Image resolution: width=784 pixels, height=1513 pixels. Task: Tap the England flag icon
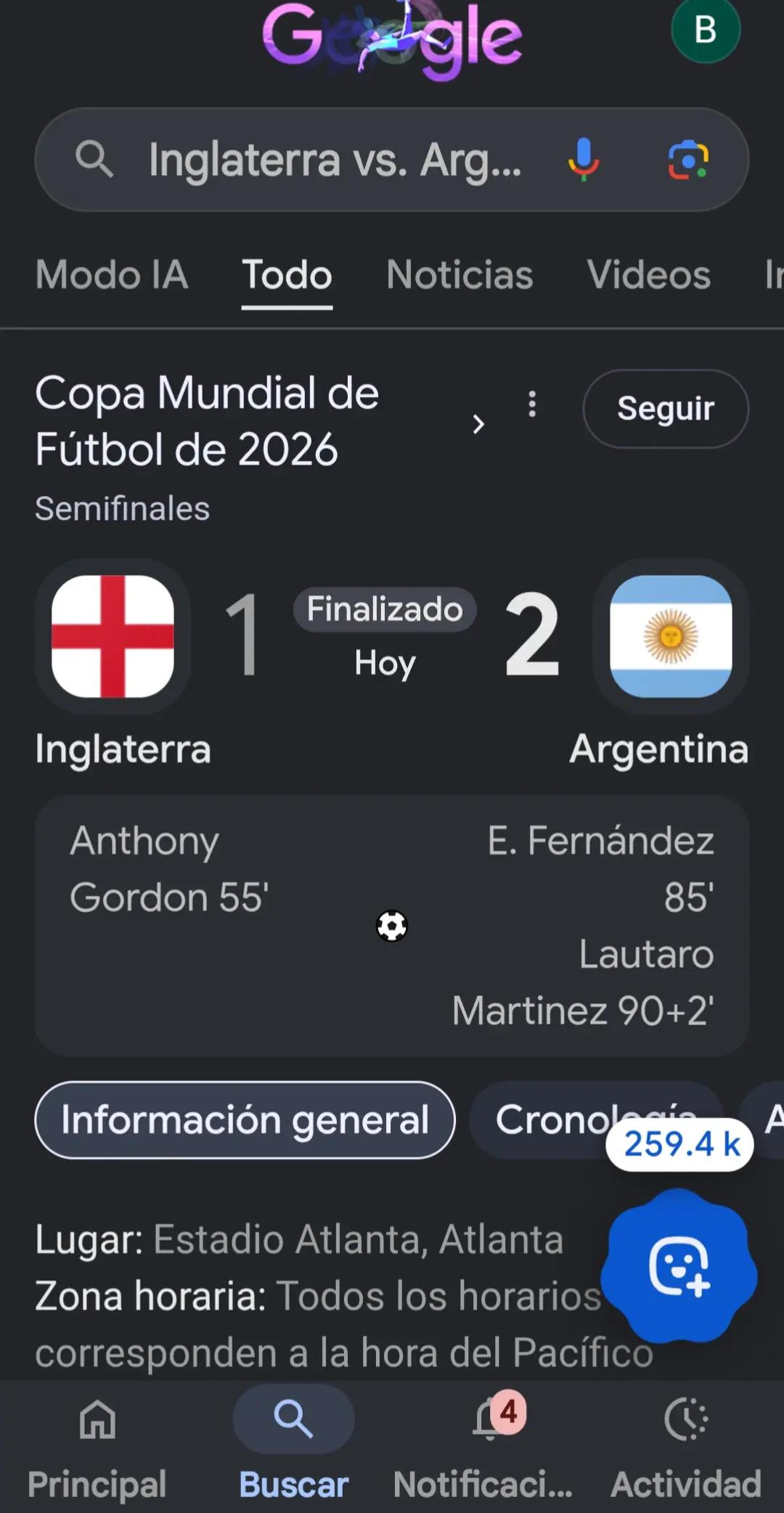click(113, 636)
